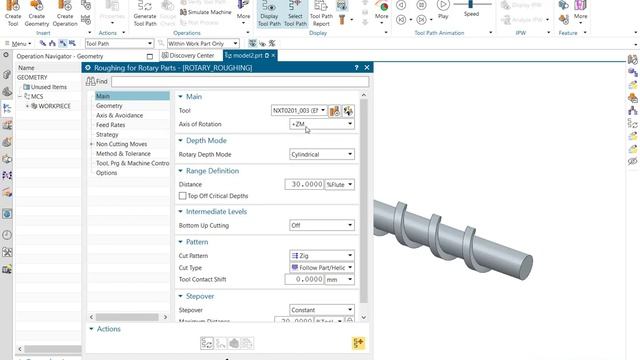Collapse the Depth Mode section
Viewport: 640px width, 360px height.
pyautogui.click(x=180, y=140)
